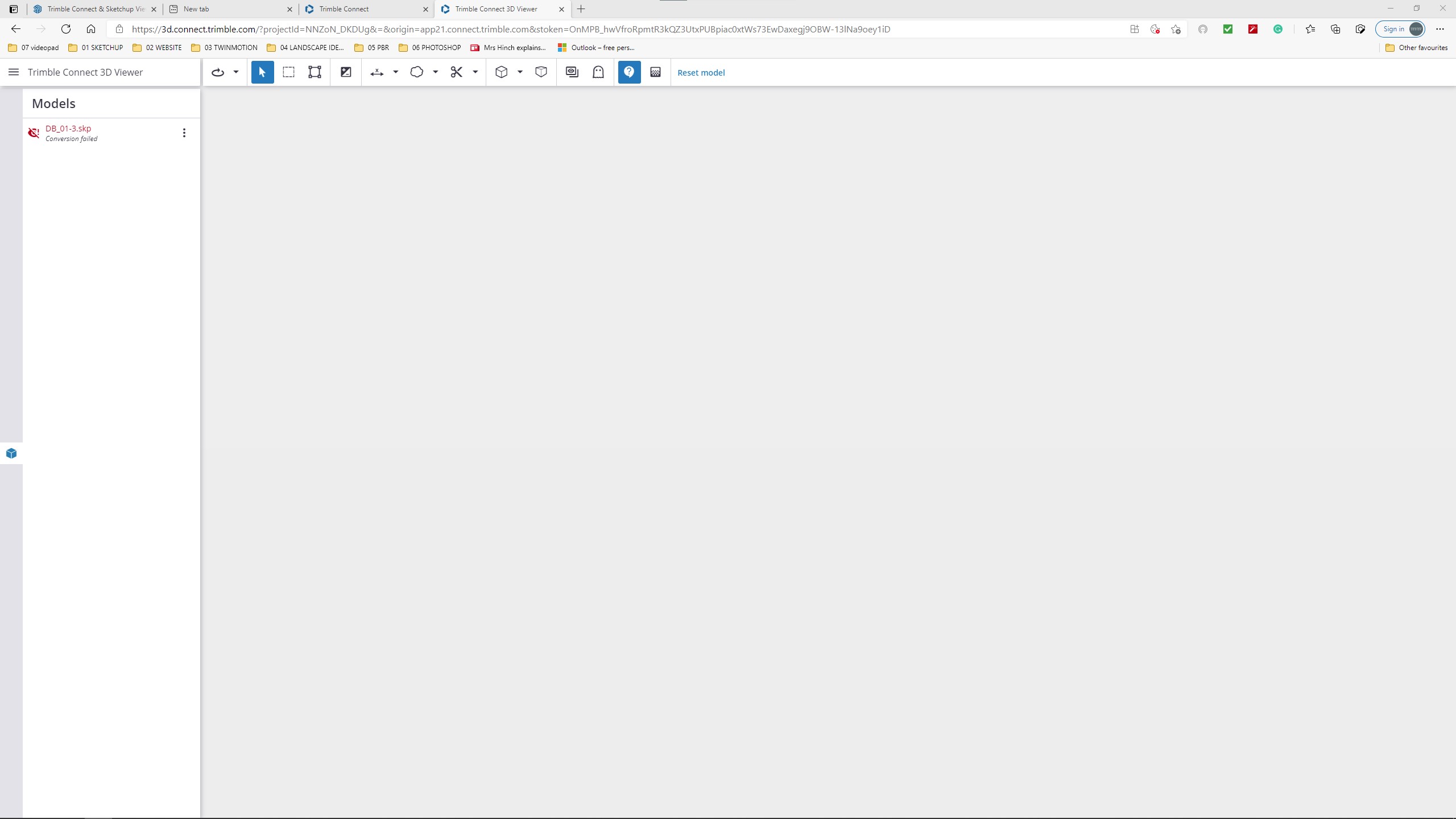Choose the rectangle selection tool
The width and height of the screenshot is (1456, 819).
[x=289, y=72]
